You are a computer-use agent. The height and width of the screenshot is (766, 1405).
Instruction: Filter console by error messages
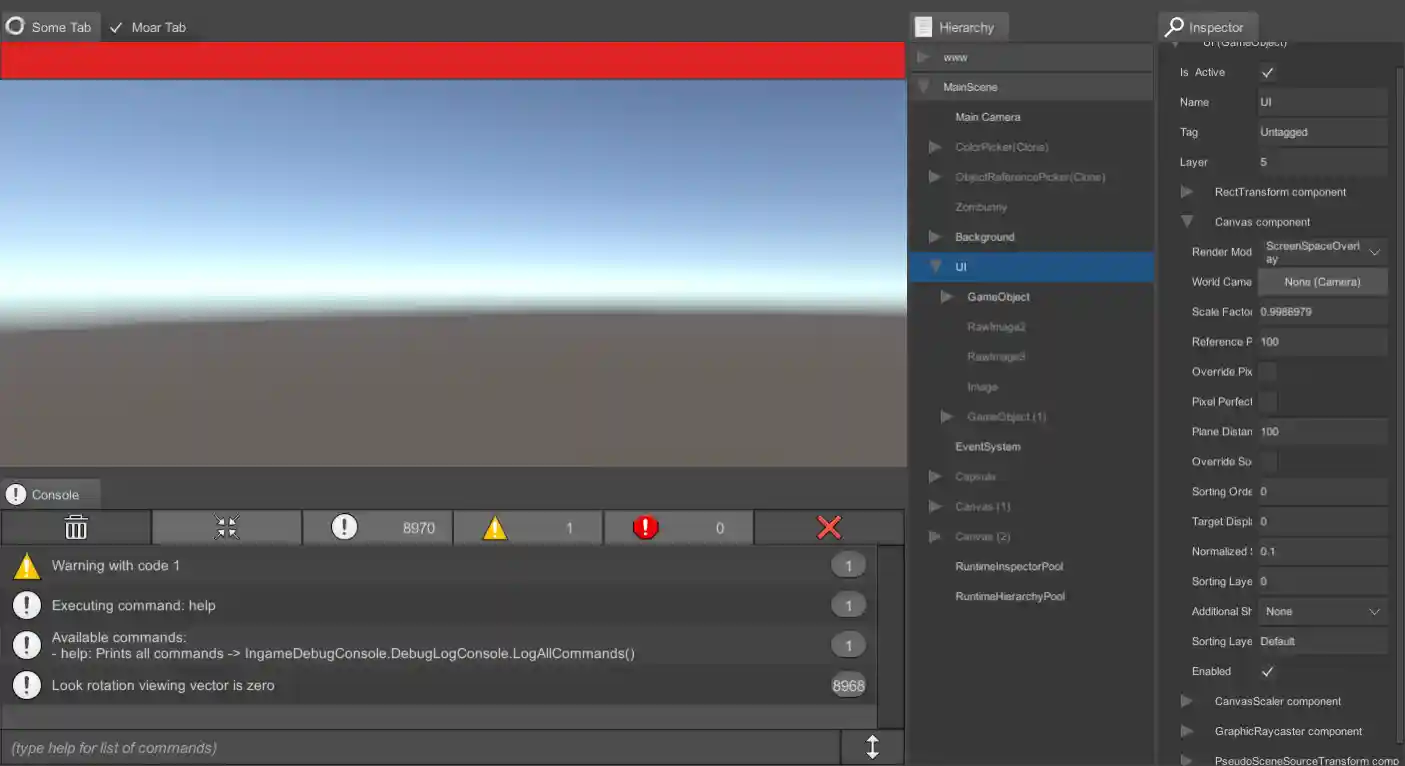679,527
